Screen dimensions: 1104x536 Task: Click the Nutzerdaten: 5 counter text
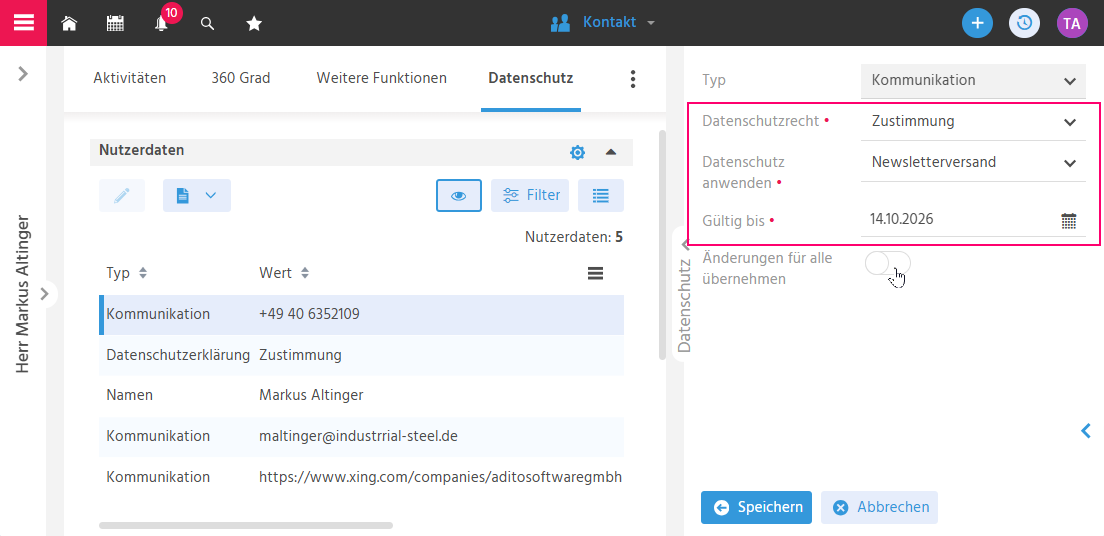(574, 237)
